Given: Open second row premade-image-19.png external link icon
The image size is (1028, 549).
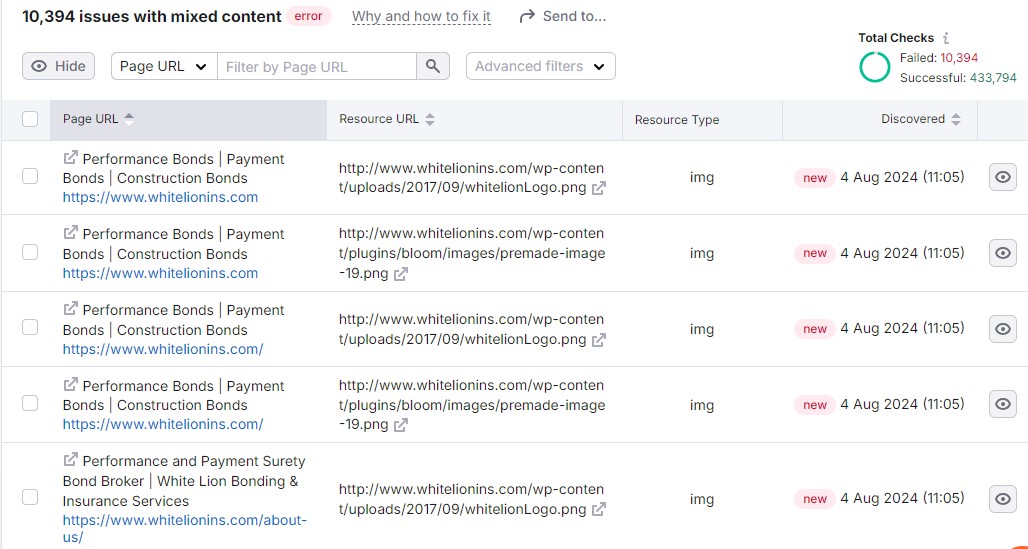Looking at the screenshot, I should pos(400,274).
